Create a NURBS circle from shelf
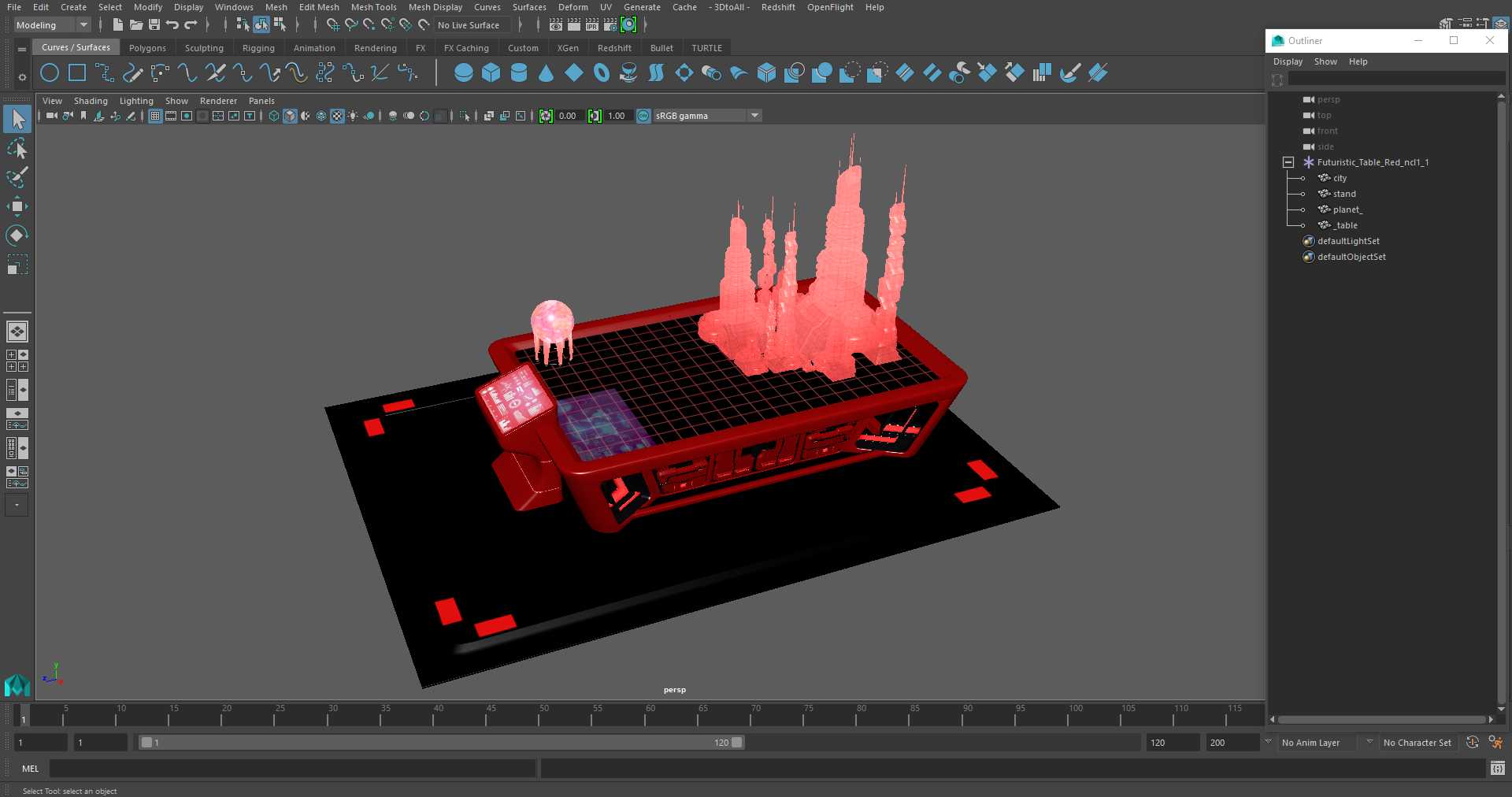Viewport: 1512px width, 797px height. [49, 73]
